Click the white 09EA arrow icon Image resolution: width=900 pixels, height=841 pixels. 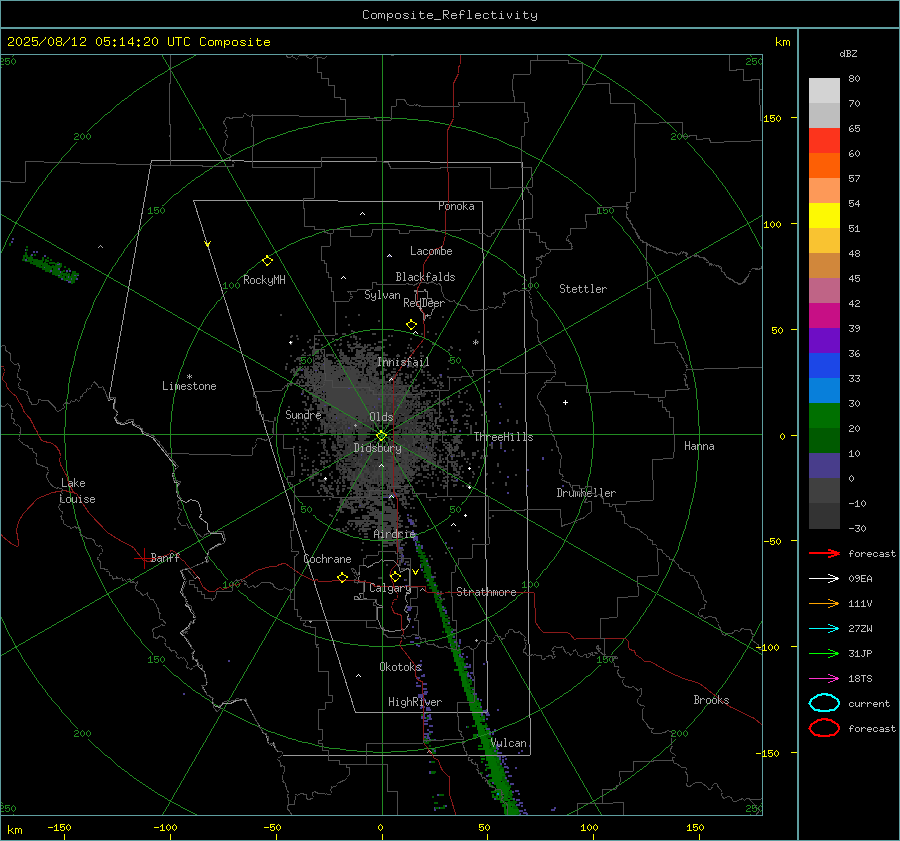coord(824,579)
